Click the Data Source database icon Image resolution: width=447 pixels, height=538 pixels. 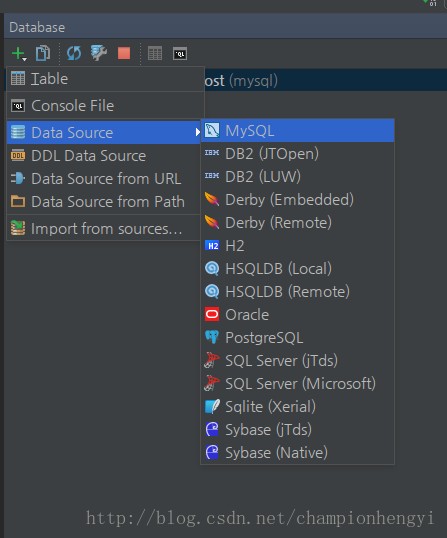pos(18,132)
